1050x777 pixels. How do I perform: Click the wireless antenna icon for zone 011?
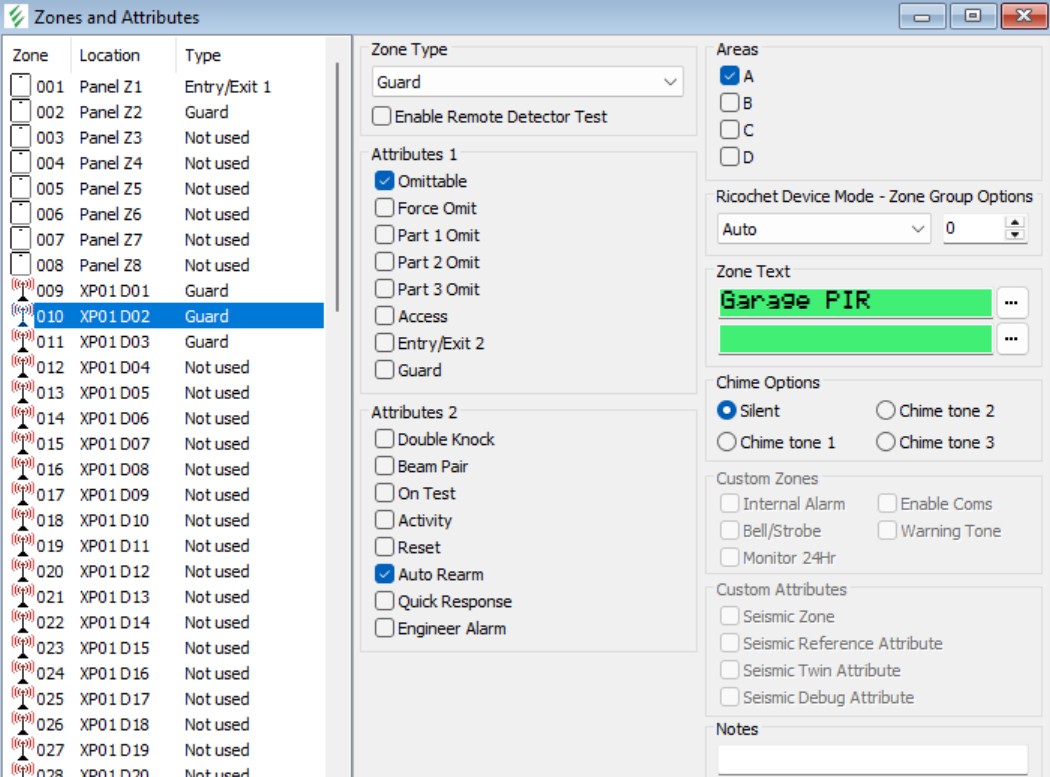21,342
